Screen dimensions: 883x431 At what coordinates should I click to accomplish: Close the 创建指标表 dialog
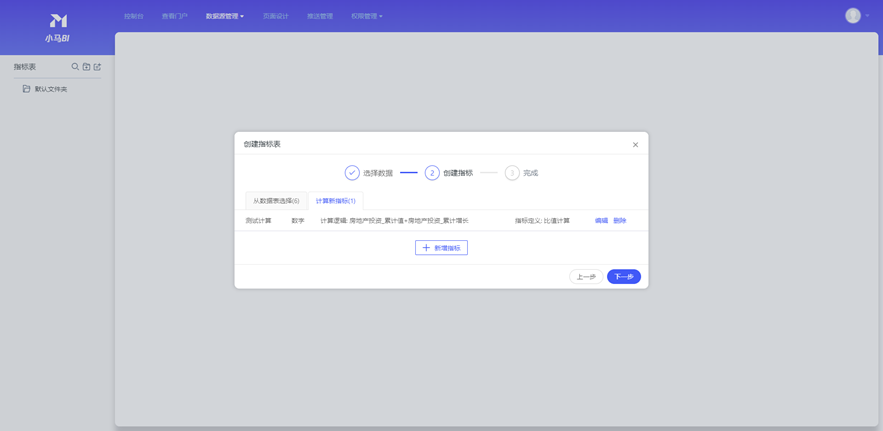click(x=635, y=145)
